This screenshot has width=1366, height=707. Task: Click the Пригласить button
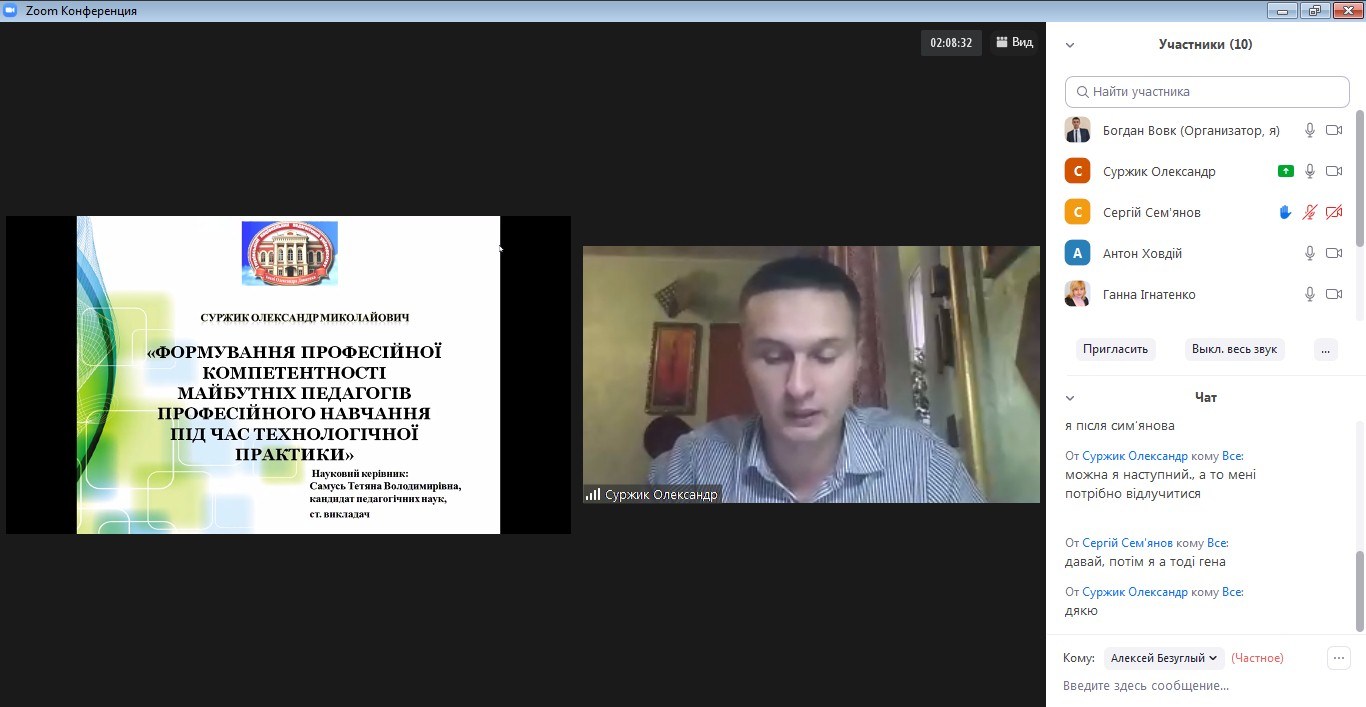[1115, 350]
